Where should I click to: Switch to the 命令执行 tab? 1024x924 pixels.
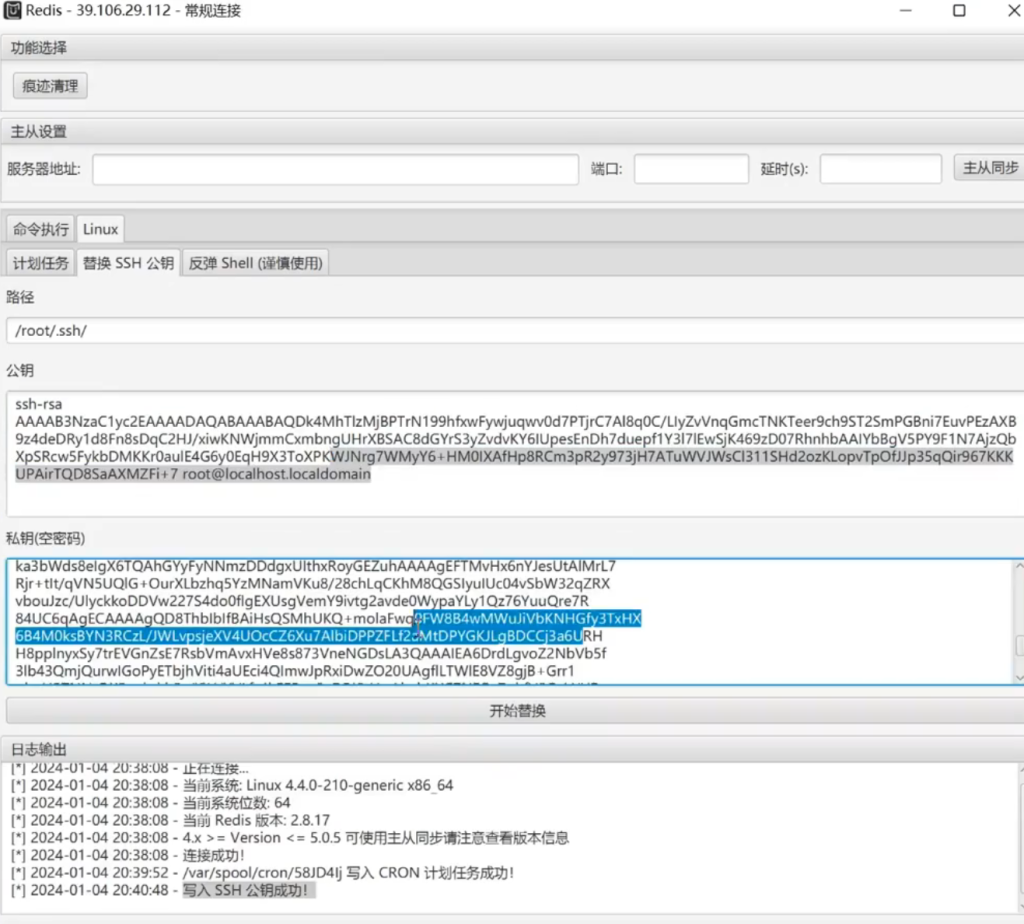41,229
